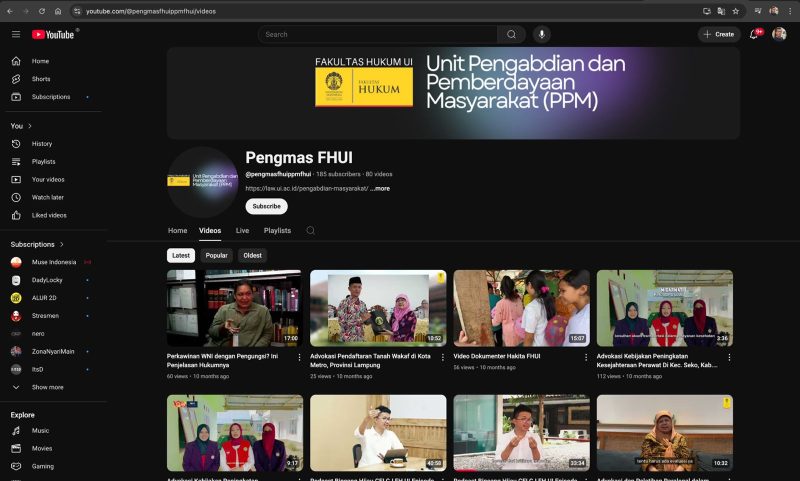Expand the You section chevron
The image size is (800, 481).
[x=30, y=126]
